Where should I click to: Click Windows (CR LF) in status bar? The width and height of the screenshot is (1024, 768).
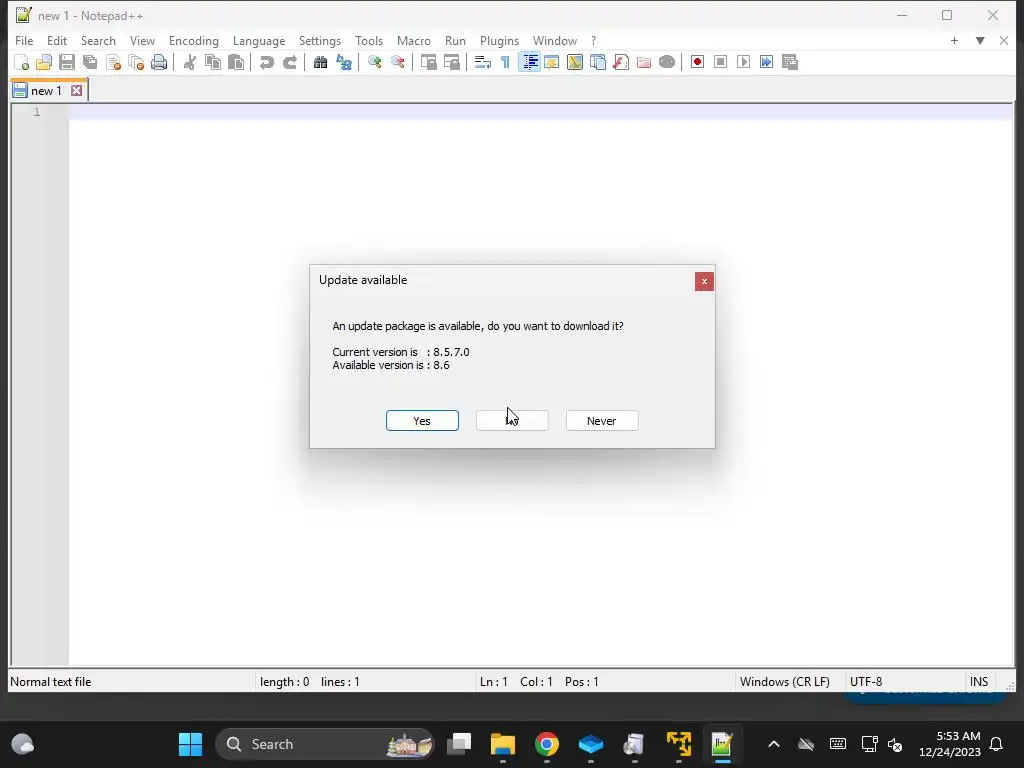[x=784, y=682]
